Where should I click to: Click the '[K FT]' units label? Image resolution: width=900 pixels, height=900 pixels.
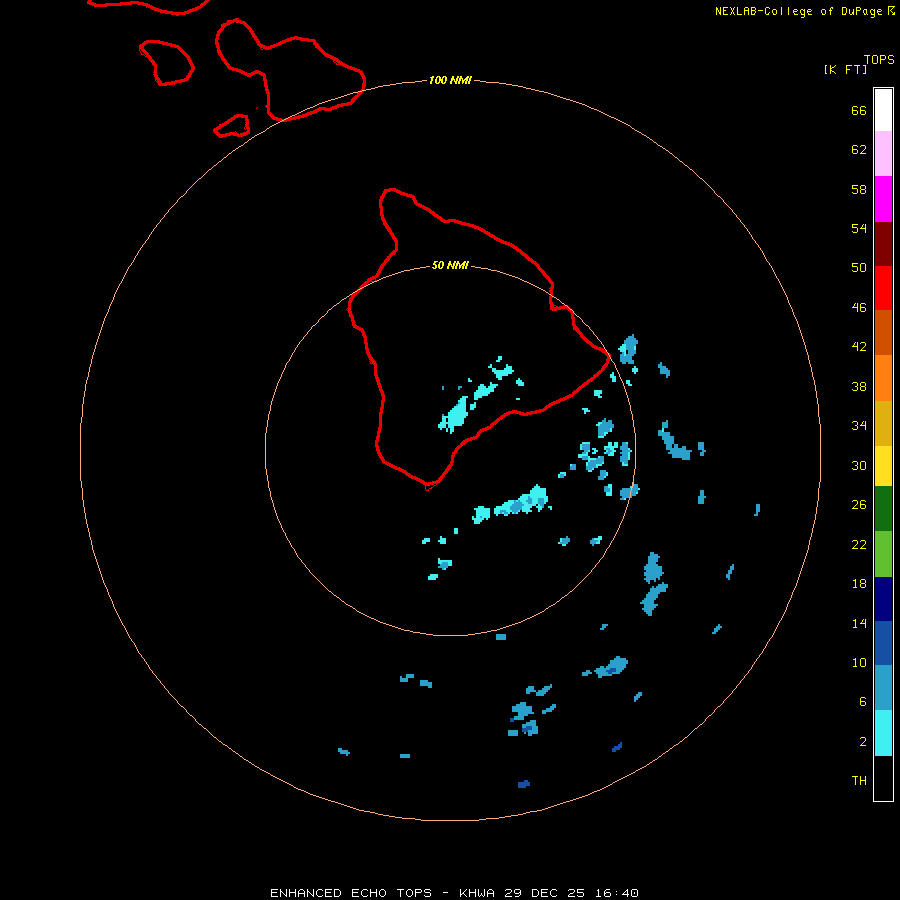[x=845, y=69]
